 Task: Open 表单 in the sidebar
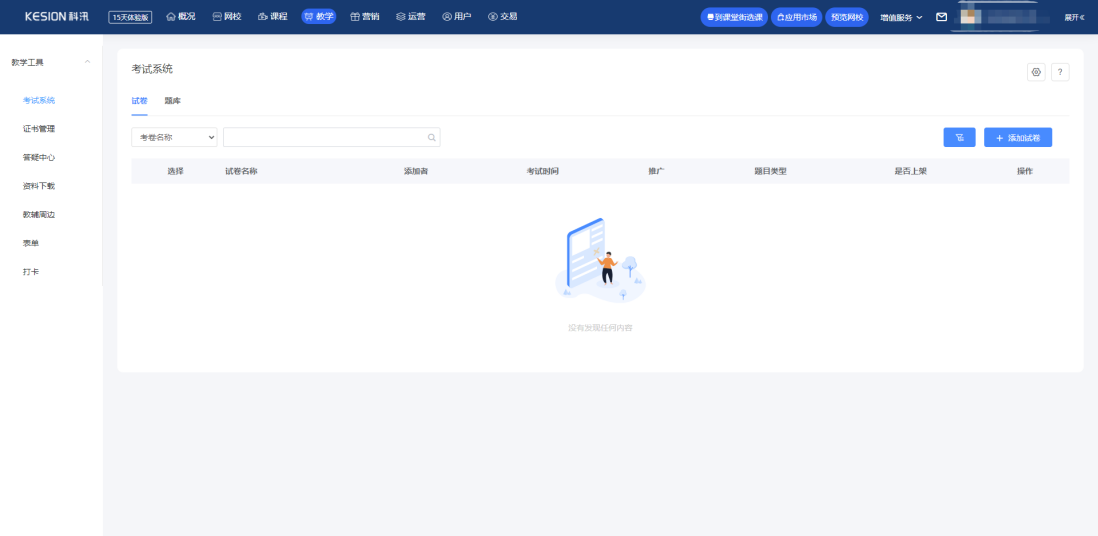pos(31,243)
